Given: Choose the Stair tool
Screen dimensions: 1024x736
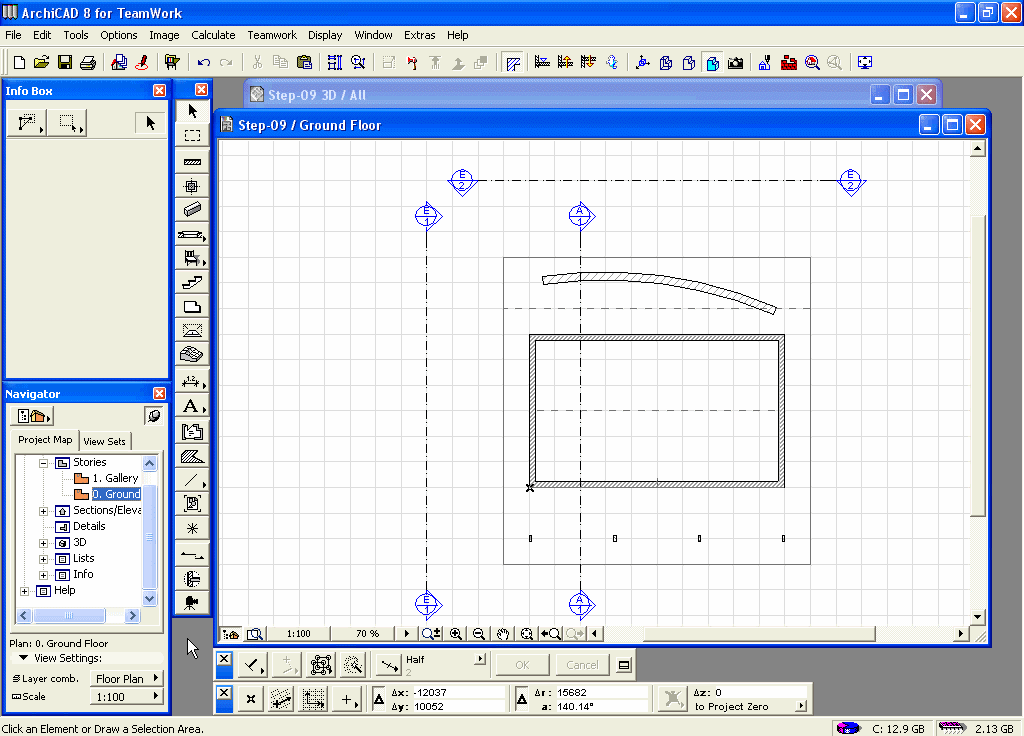Looking at the screenshot, I should (x=193, y=283).
